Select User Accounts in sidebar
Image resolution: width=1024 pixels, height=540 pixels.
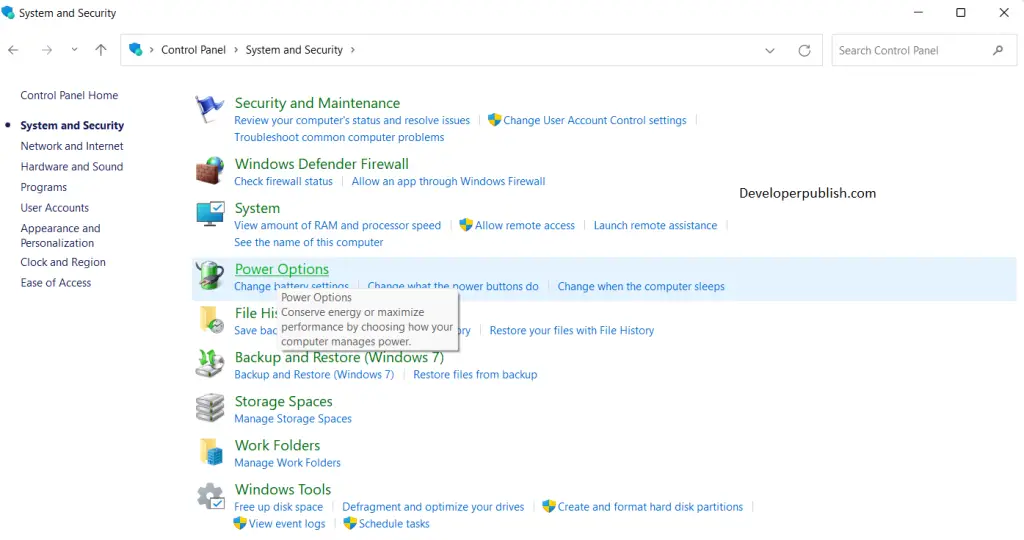pyautogui.click(x=55, y=208)
